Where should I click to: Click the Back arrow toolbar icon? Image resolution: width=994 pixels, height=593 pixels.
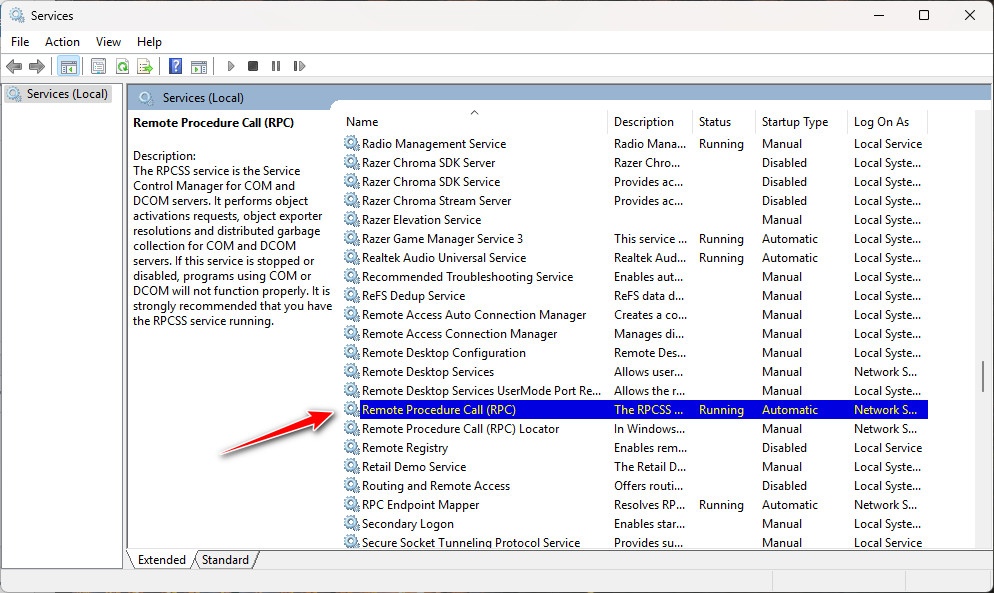(x=14, y=66)
